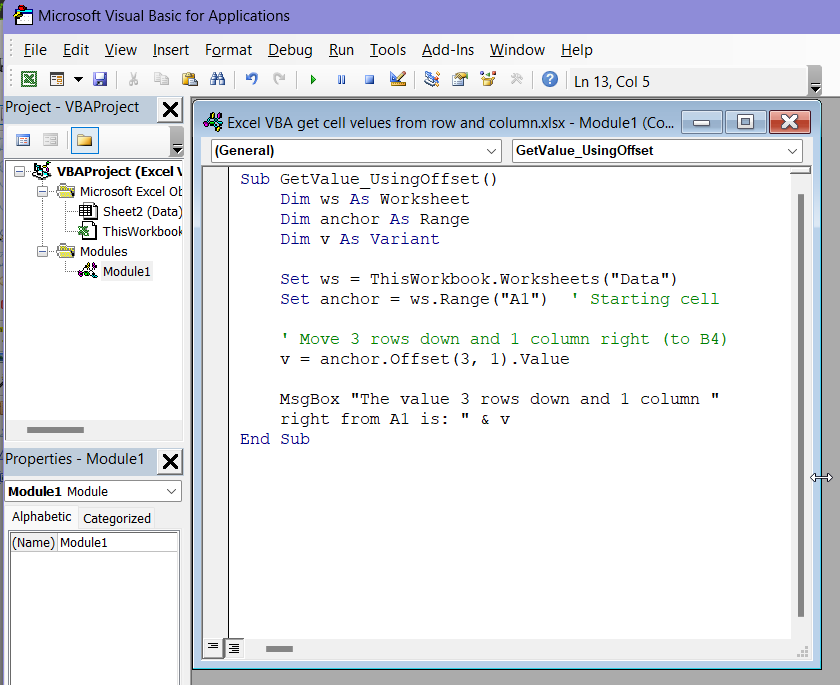Screen dimensions: 840x685
Task: Click the View Microsoft Excel icon
Action: coord(27,79)
